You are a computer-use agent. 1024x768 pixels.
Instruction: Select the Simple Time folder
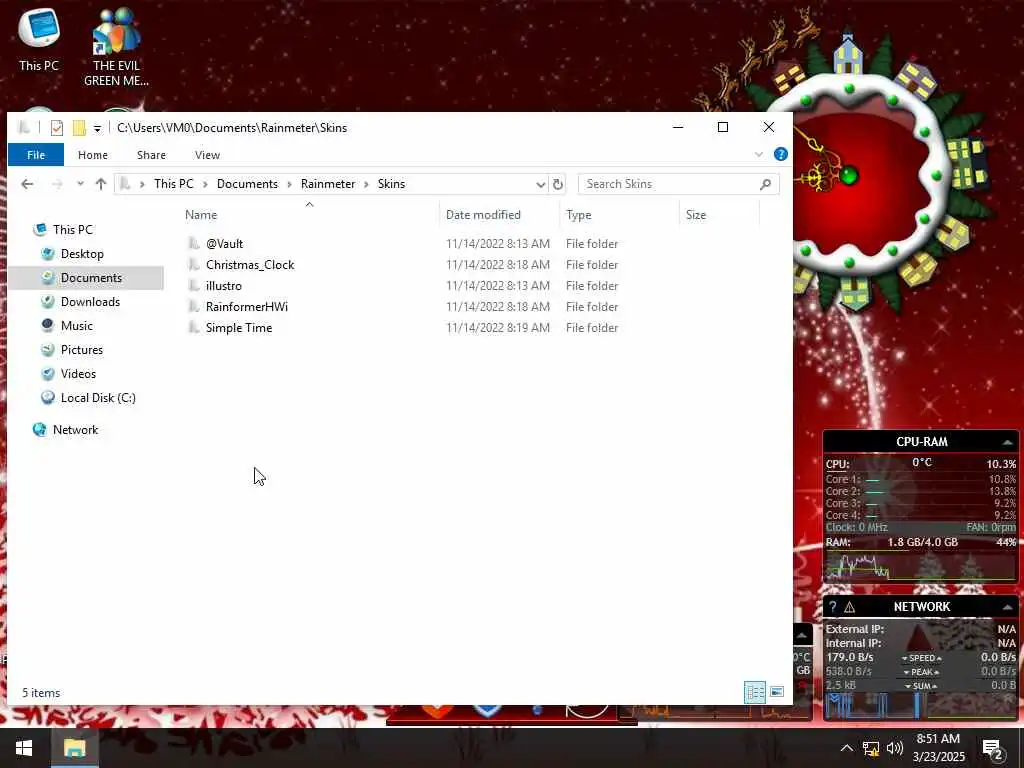coord(238,328)
